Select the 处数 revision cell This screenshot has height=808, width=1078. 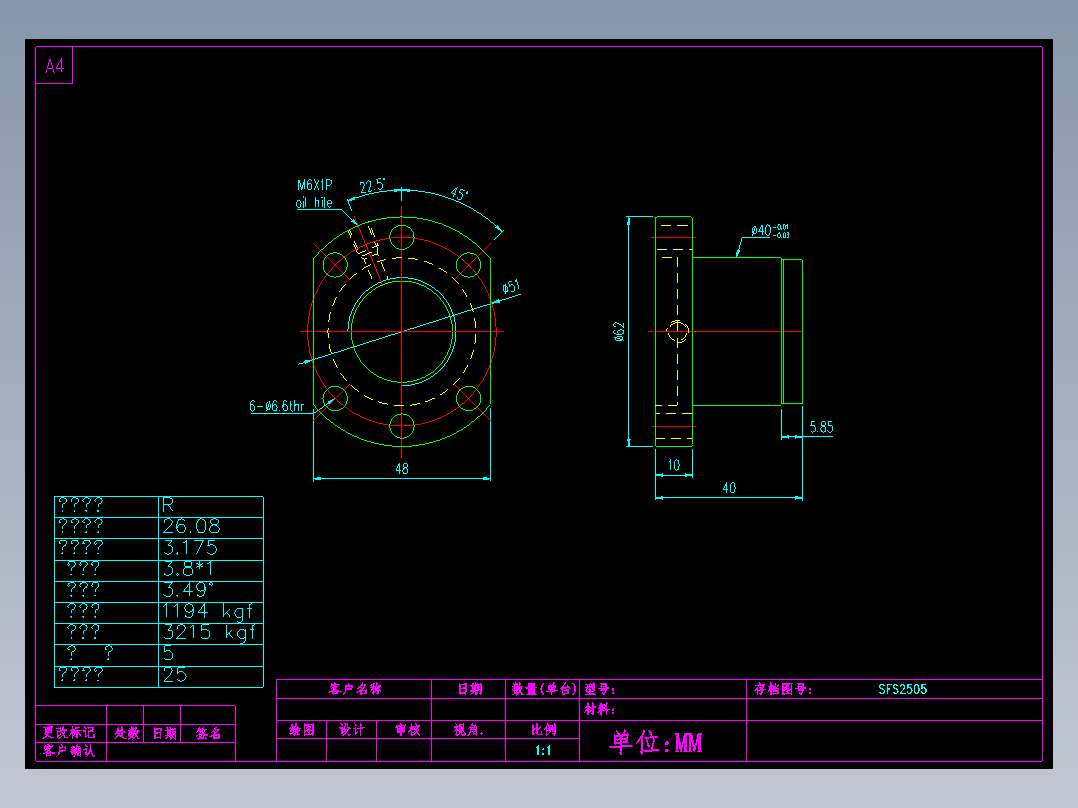point(126,733)
